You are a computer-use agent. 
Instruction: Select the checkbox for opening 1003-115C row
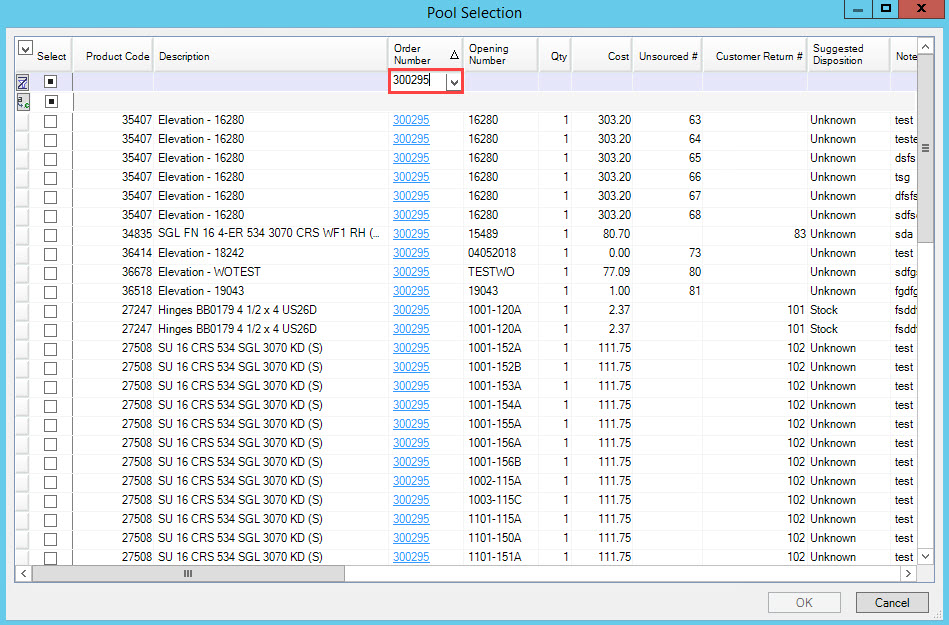(x=51, y=501)
